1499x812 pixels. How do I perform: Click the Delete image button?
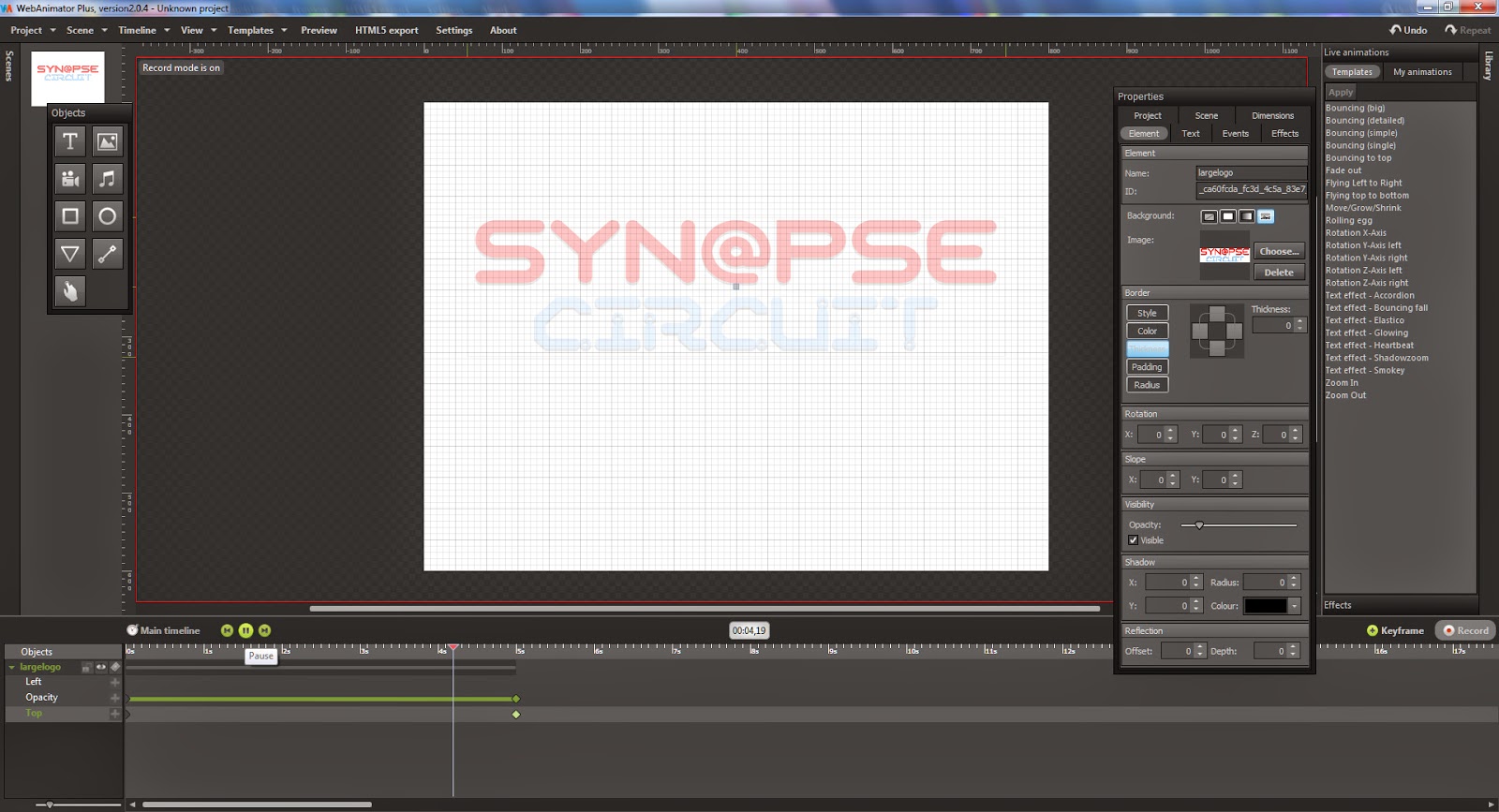point(1279,273)
